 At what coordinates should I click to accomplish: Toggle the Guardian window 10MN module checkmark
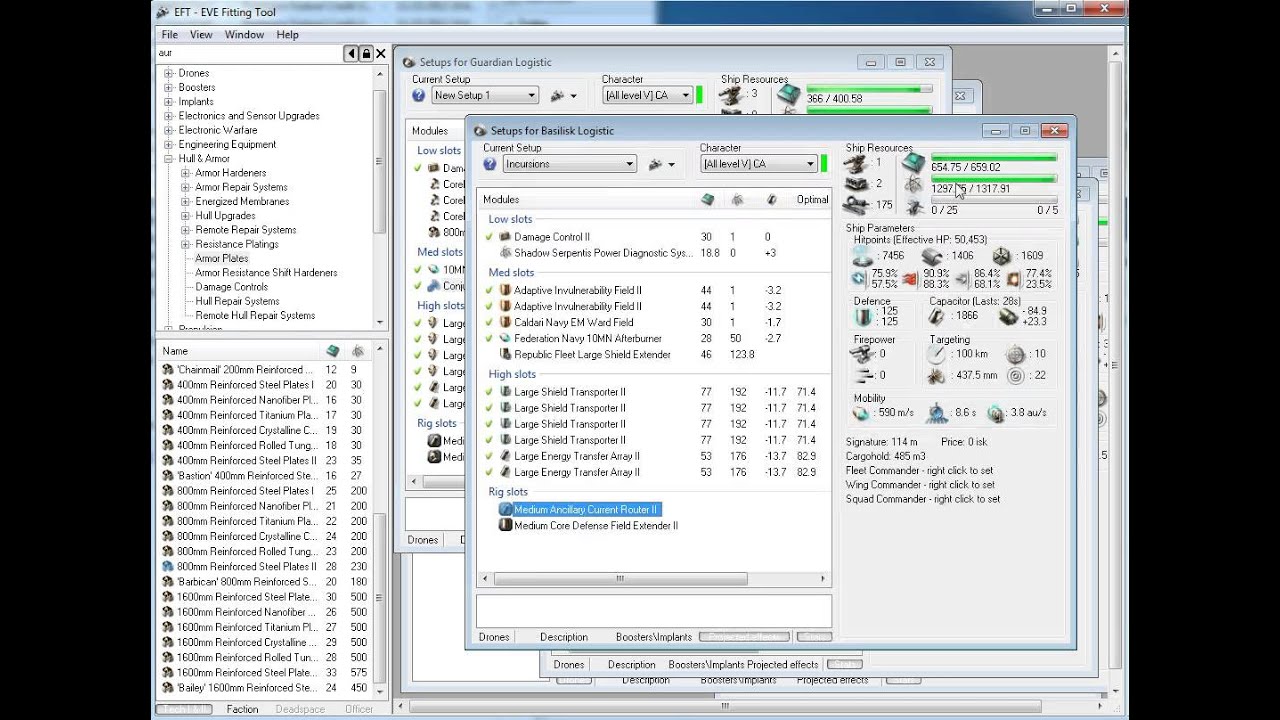418,269
